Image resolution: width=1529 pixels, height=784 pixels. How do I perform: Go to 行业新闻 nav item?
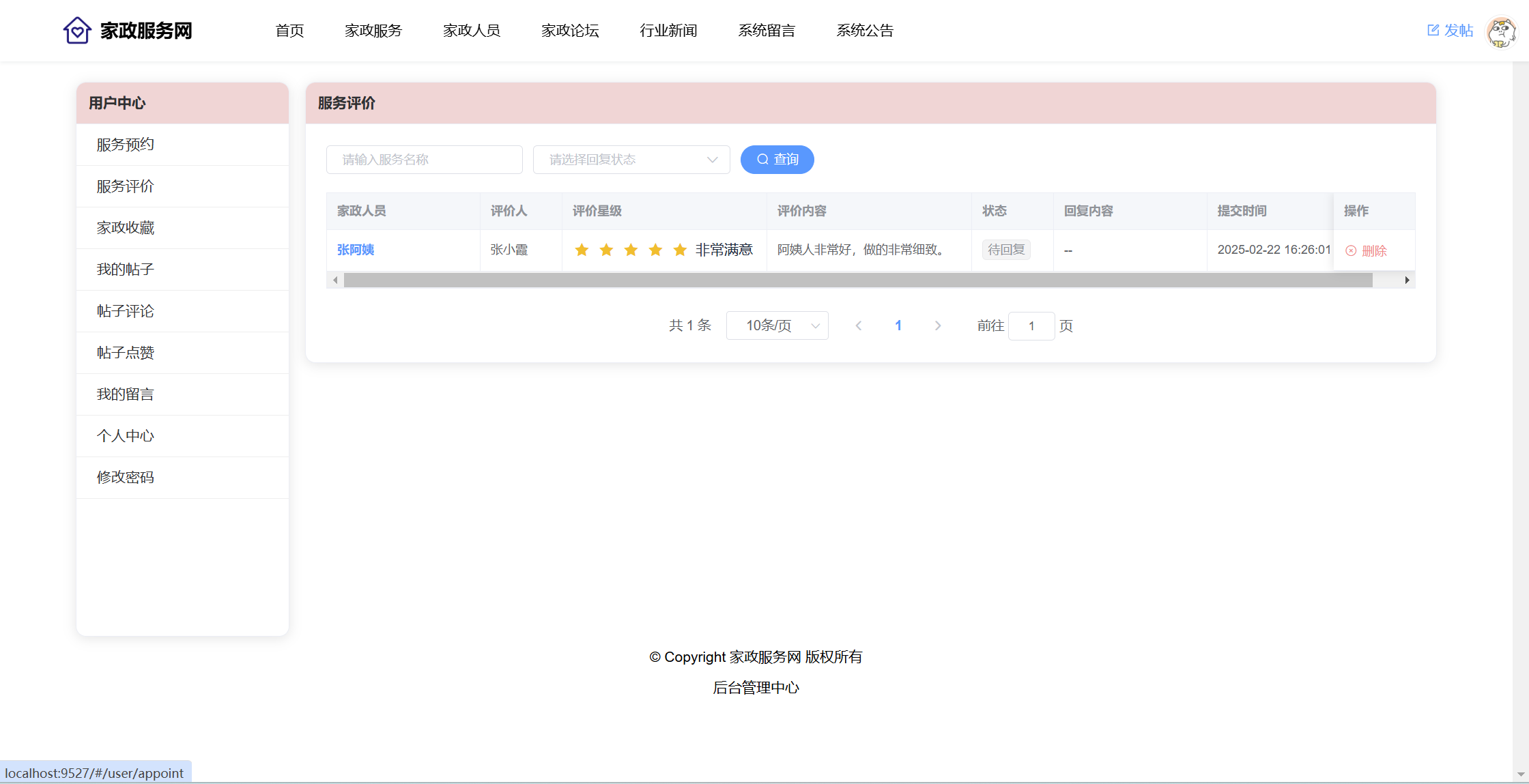(668, 31)
